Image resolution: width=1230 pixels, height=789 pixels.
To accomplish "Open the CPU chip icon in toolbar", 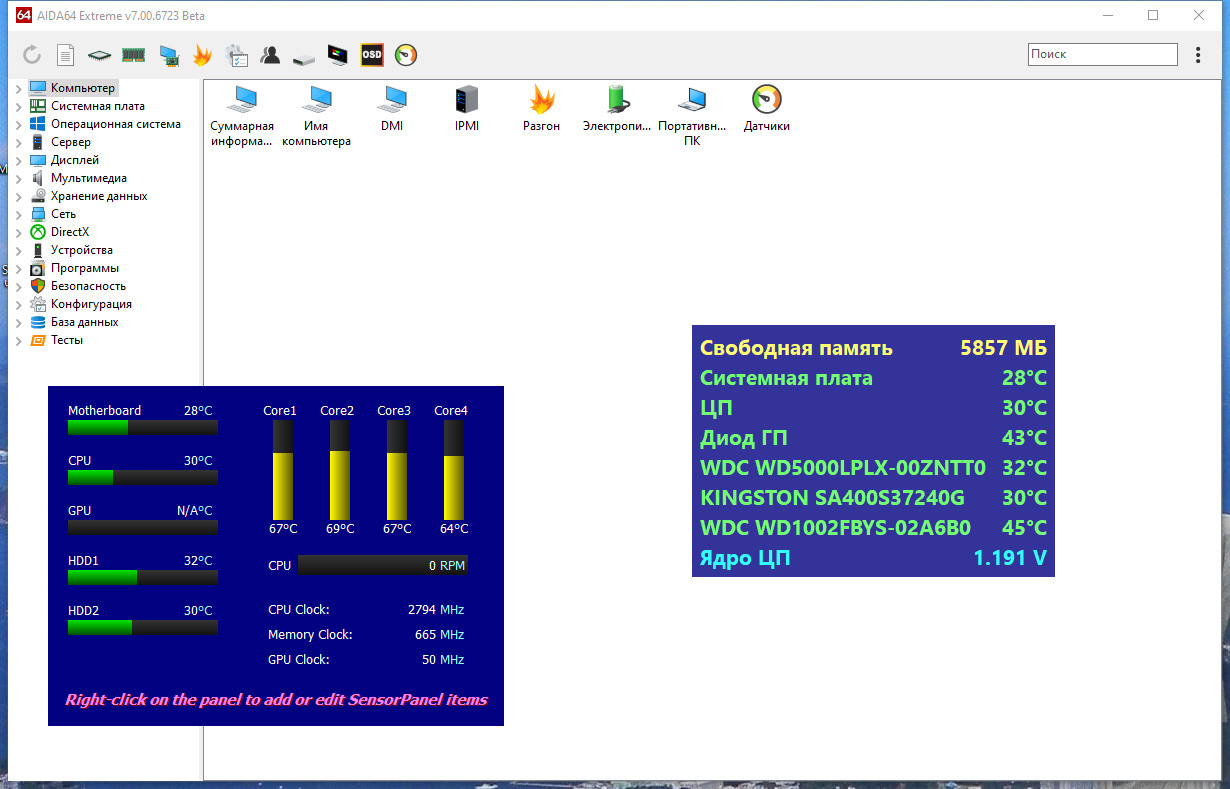I will 99,55.
